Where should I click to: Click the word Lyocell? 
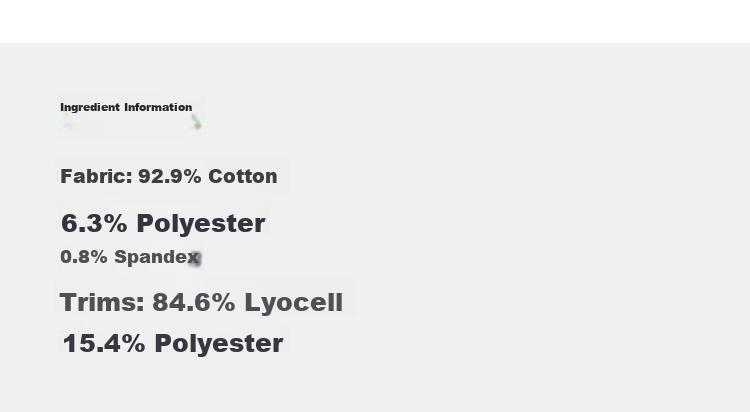294,303
